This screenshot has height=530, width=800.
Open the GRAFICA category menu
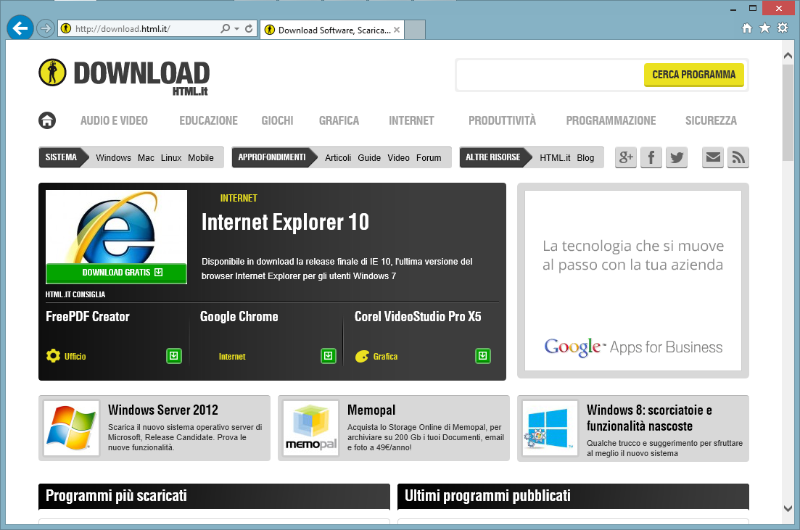coord(339,121)
